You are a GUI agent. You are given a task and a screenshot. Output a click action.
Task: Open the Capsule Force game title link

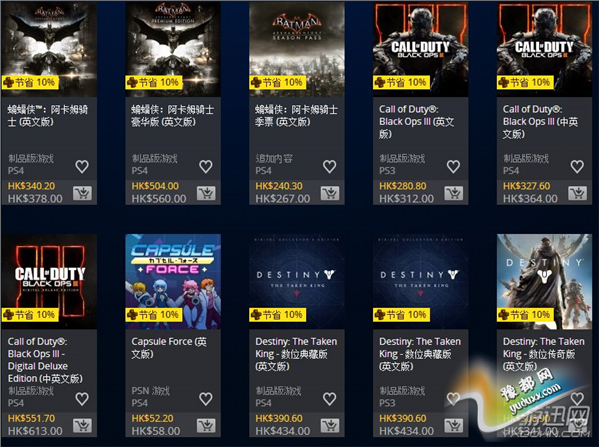[169, 347]
